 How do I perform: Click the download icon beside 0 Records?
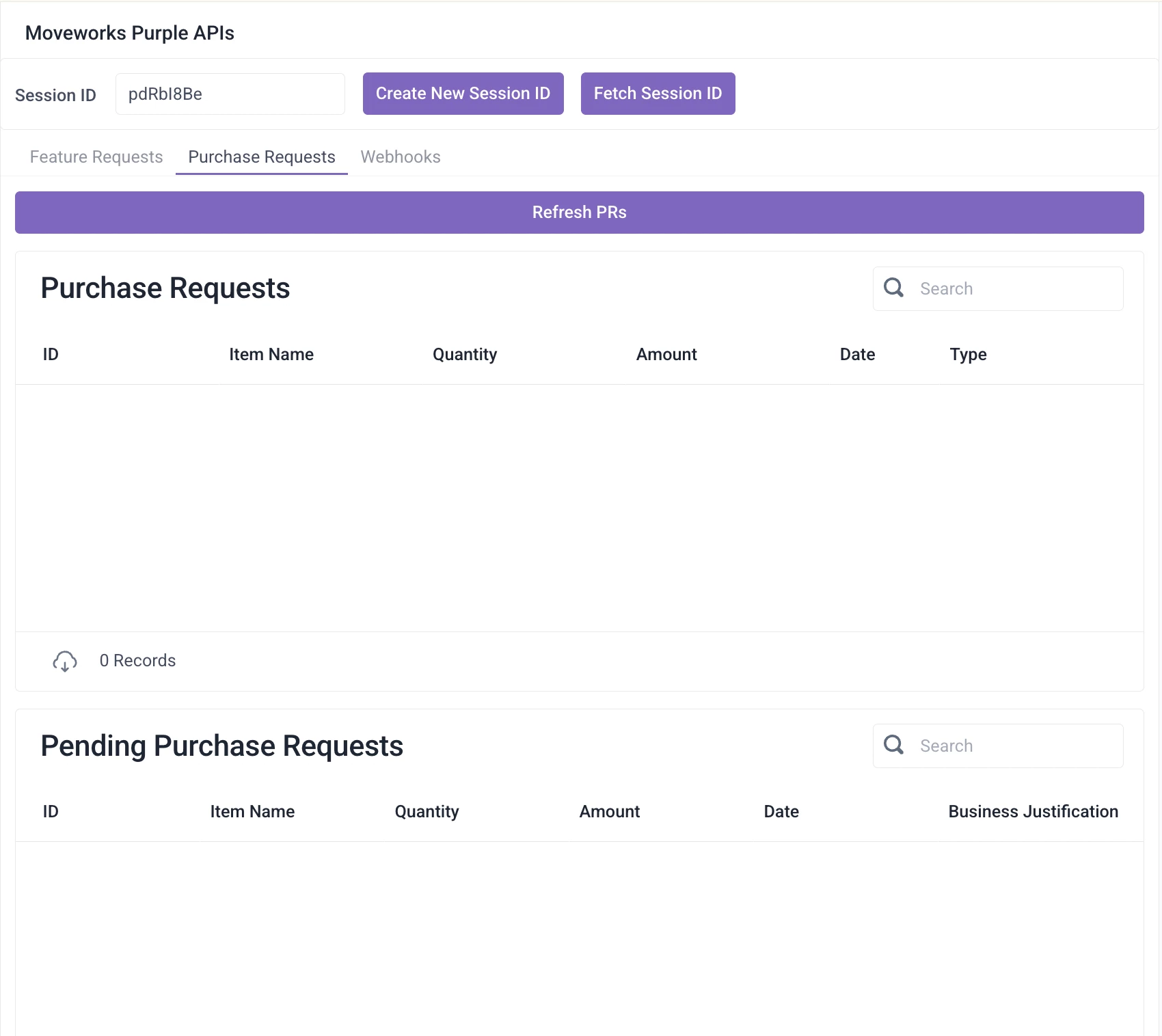[x=65, y=661]
